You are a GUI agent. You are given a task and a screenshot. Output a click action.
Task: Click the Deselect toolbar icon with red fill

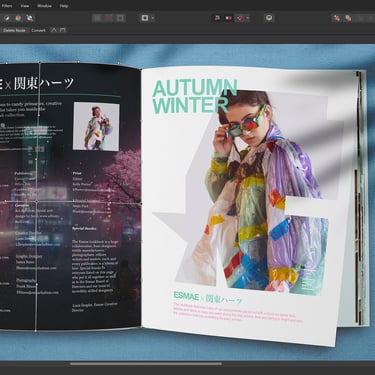(x=109, y=18)
